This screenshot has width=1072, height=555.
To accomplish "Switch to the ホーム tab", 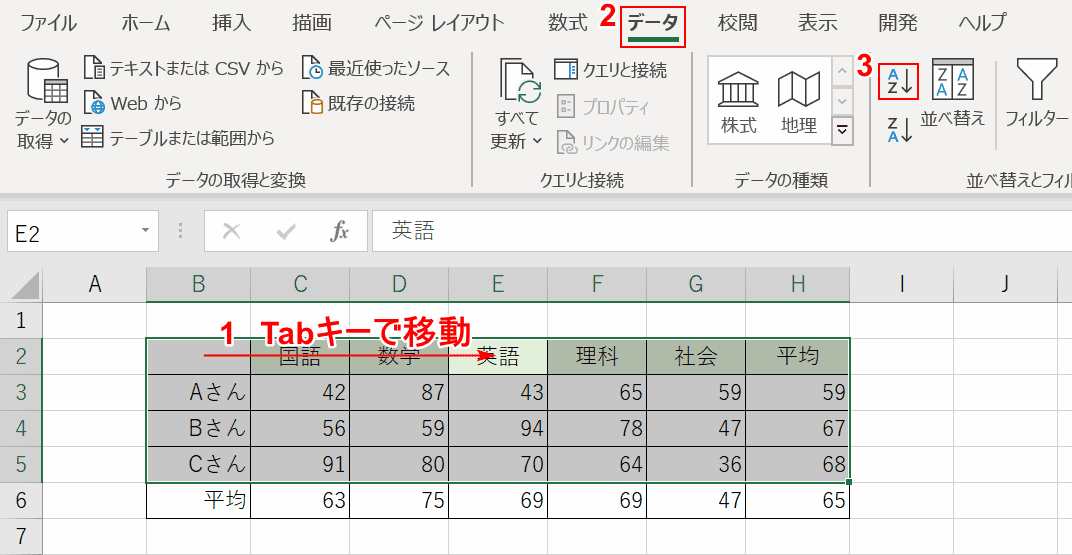I will pyautogui.click(x=146, y=23).
